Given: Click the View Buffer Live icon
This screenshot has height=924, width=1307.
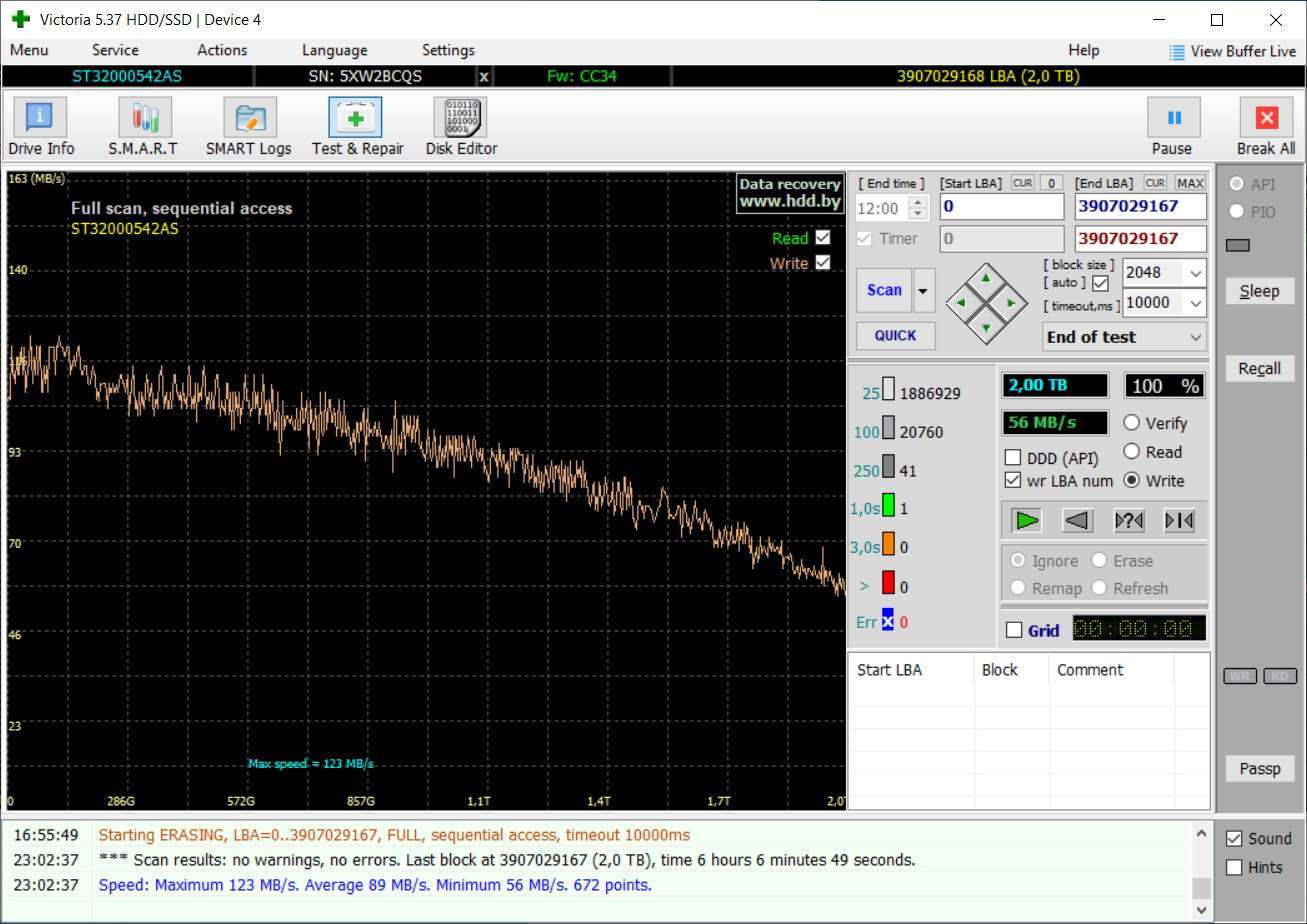Looking at the screenshot, I should pyautogui.click(x=1177, y=51).
